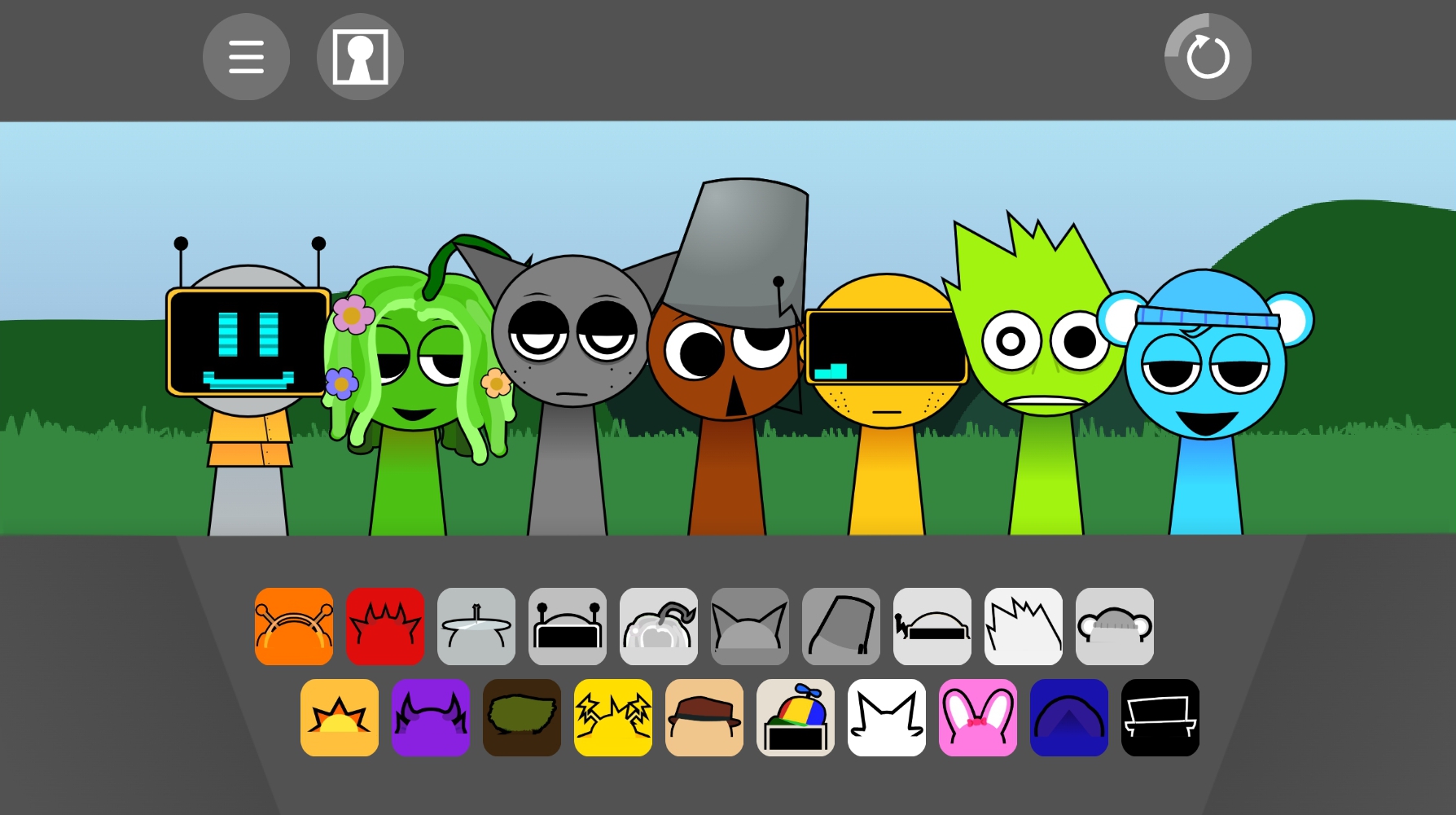Pick the pink bunny ears icon
Viewport: 1456px width, 815px height.
978,717
